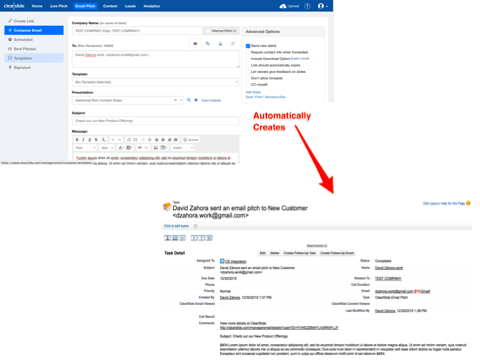Select Compose Email in the sidebar
This screenshot has height=360, width=480.
coord(34,30)
